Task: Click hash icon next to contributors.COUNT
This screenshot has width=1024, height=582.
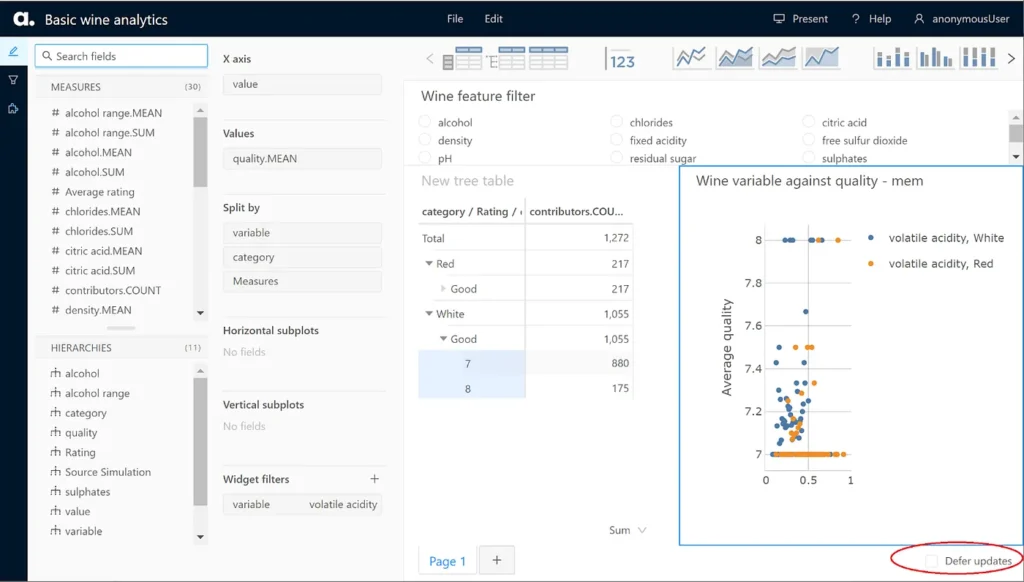Action: [x=55, y=290]
